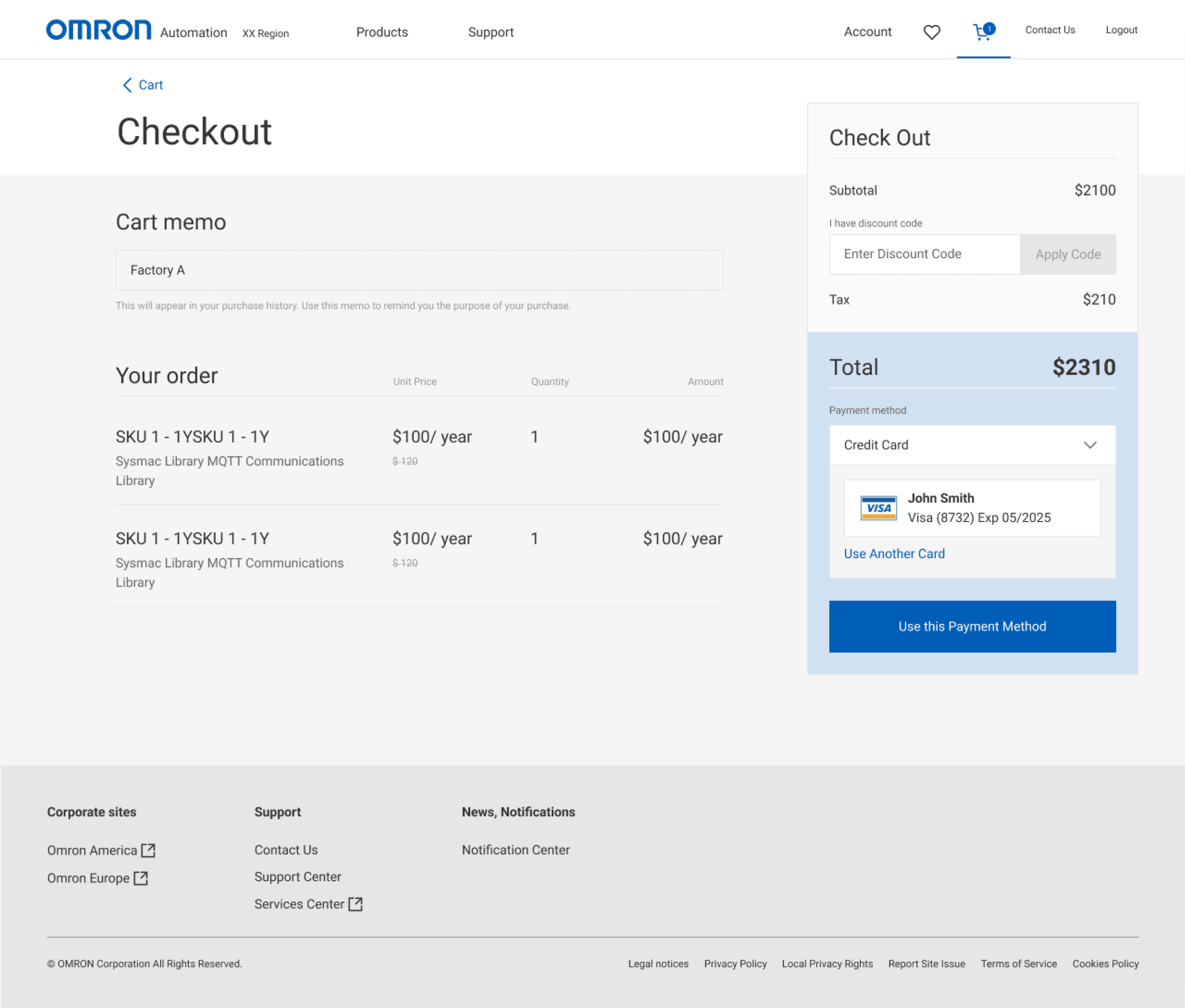Open the shopping cart icon

point(982,32)
